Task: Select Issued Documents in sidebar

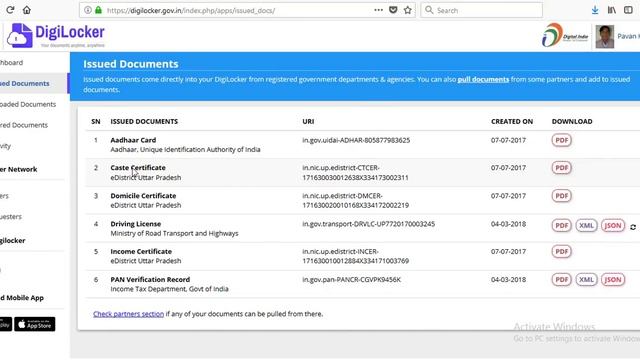Action: click(24, 83)
